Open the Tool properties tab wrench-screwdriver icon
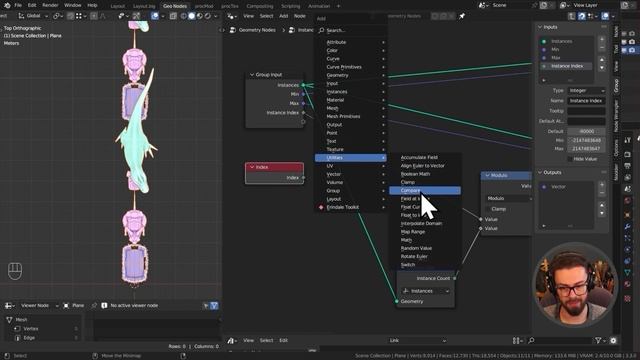This screenshot has width=640, height=360. pos(628,140)
